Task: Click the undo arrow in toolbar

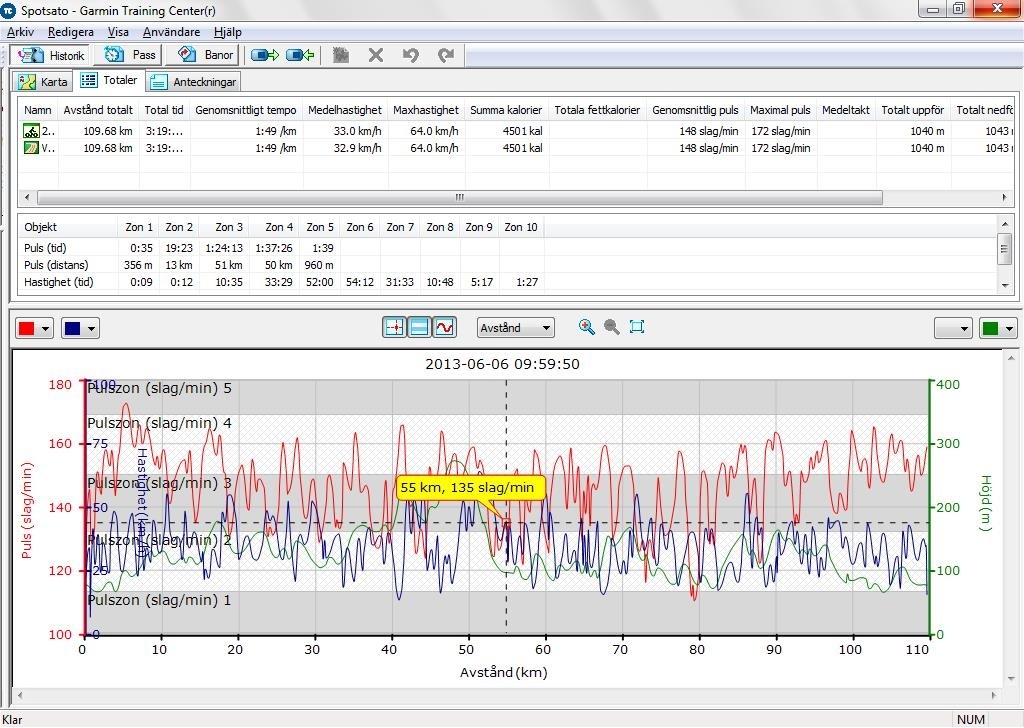Action: [x=410, y=55]
